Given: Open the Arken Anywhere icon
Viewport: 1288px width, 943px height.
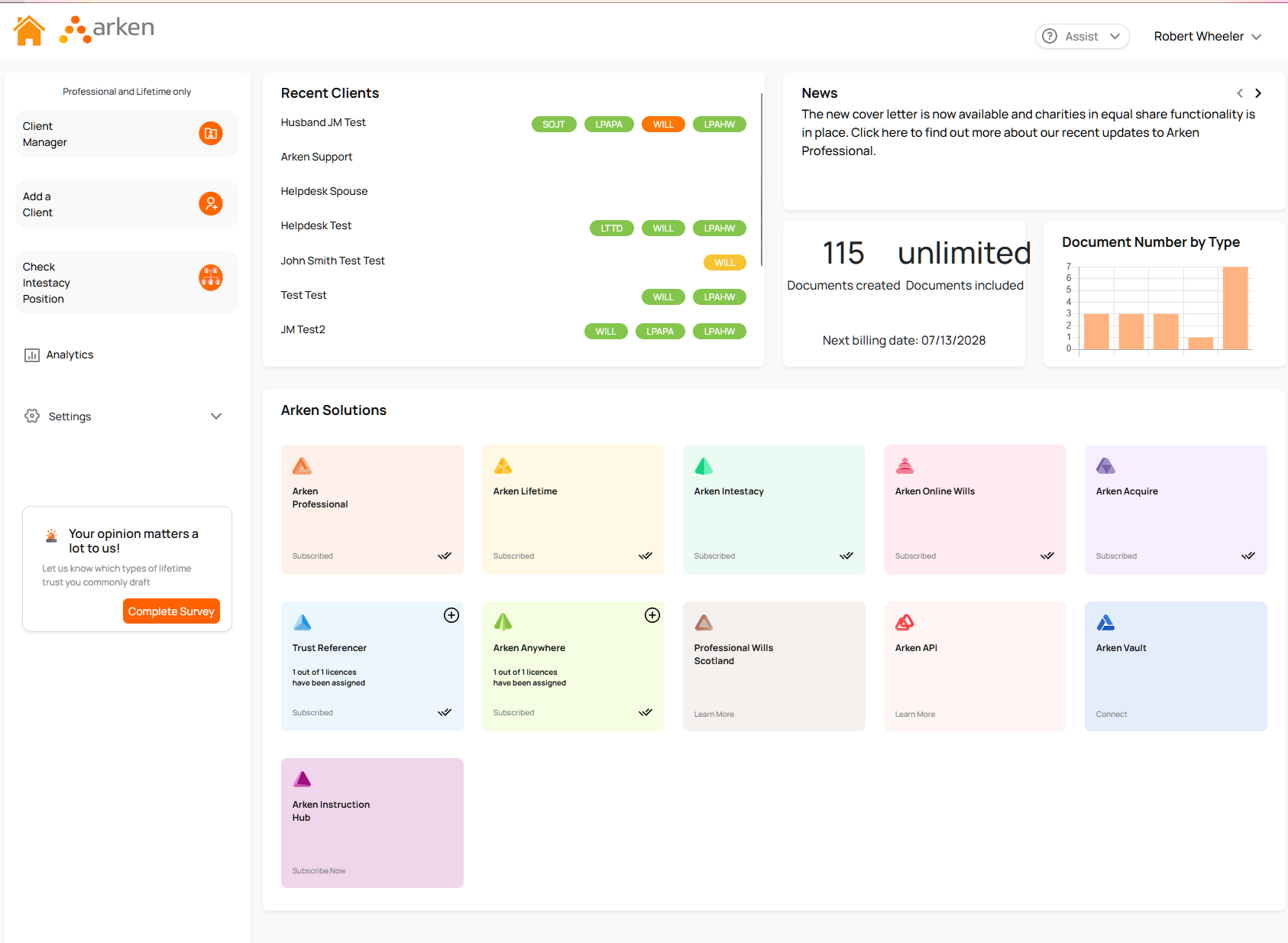Looking at the screenshot, I should coord(503,622).
